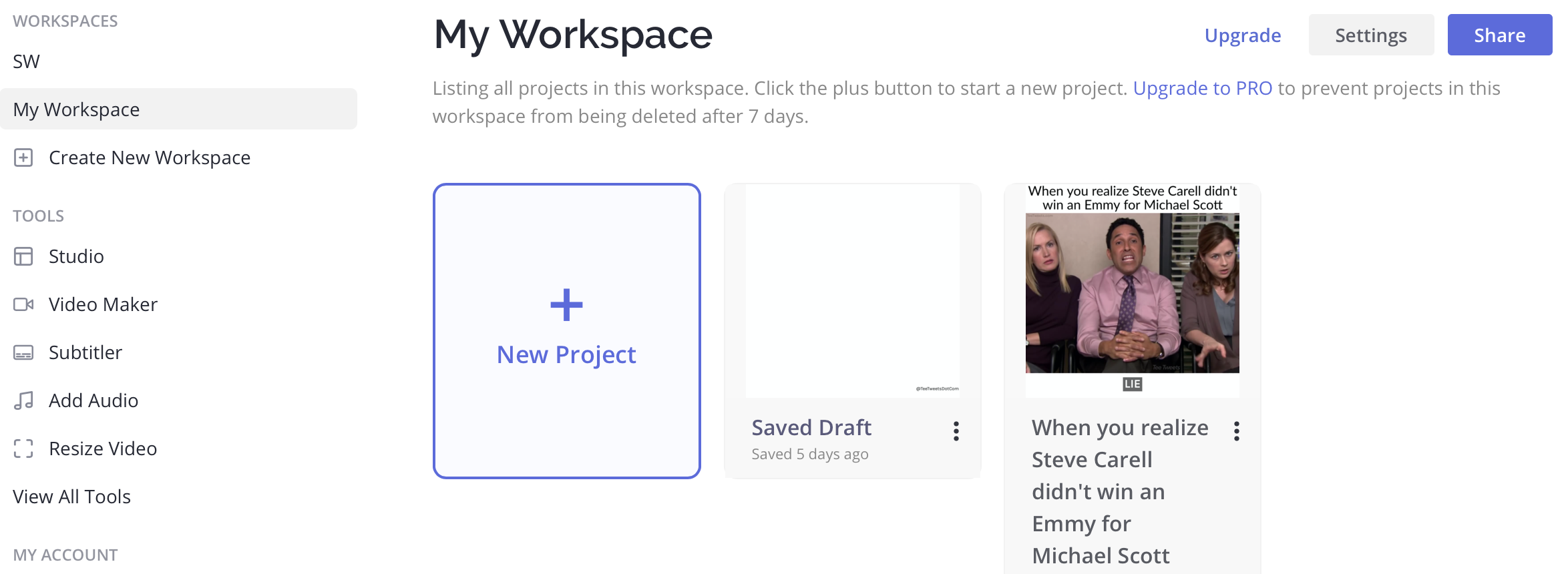This screenshot has width=1568, height=574.
Task: Click the New Project label
Action: [x=566, y=354]
